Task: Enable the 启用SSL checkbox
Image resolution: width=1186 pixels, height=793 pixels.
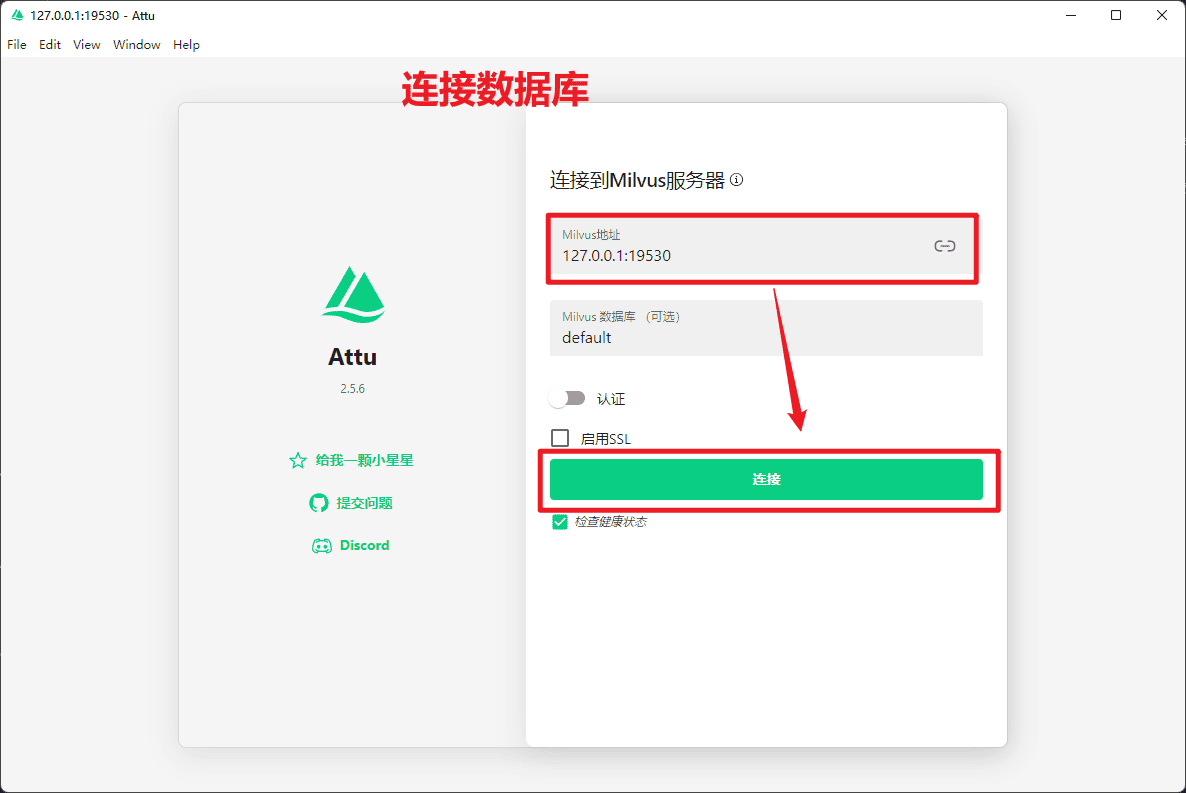Action: pyautogui.click(x=560, y=438)
